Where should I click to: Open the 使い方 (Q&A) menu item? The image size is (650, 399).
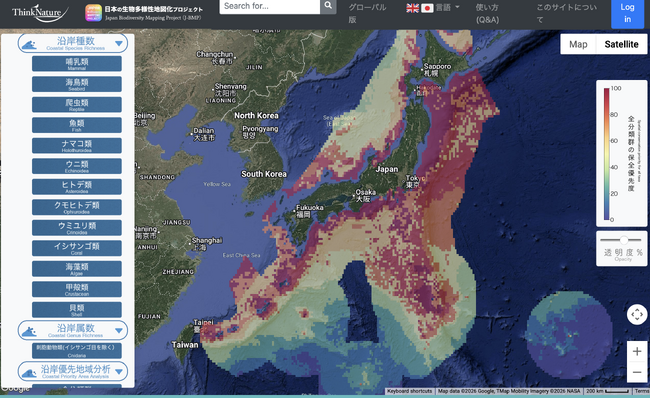[x=488, y=13]
